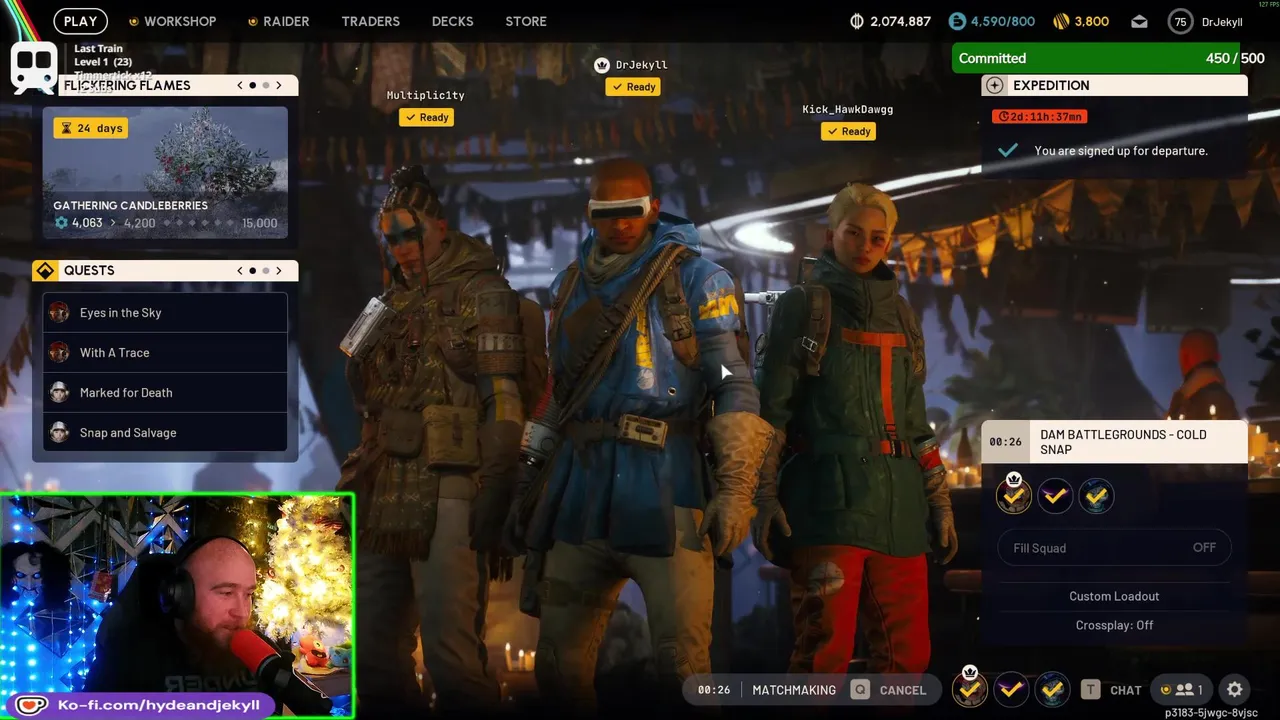Click the level 75 badge
Screen dimensions: 1280x720
1181,21
